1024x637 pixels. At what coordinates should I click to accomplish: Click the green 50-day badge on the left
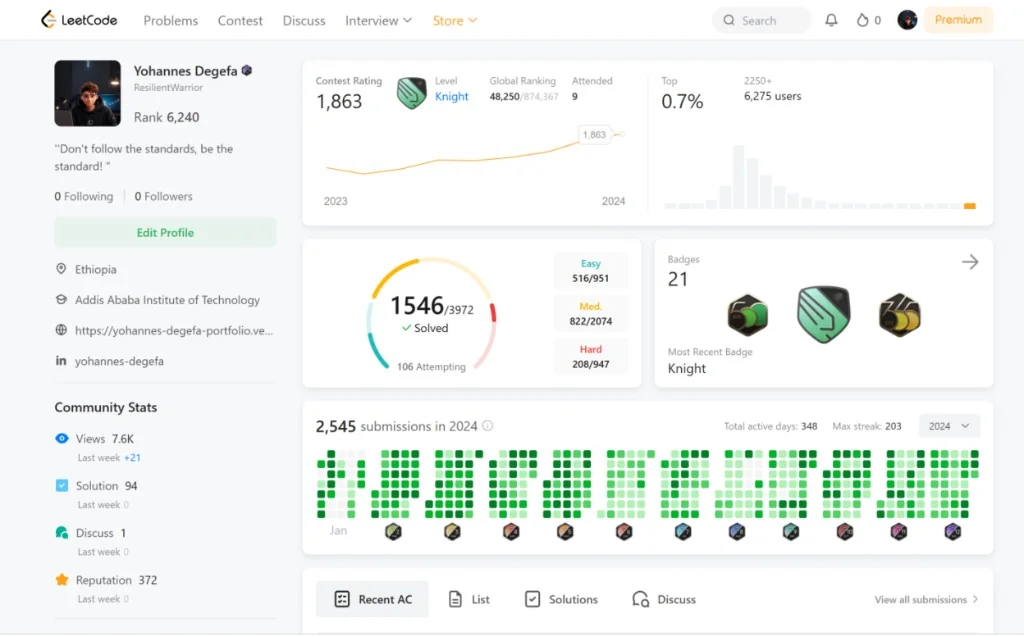coord(747,315)
